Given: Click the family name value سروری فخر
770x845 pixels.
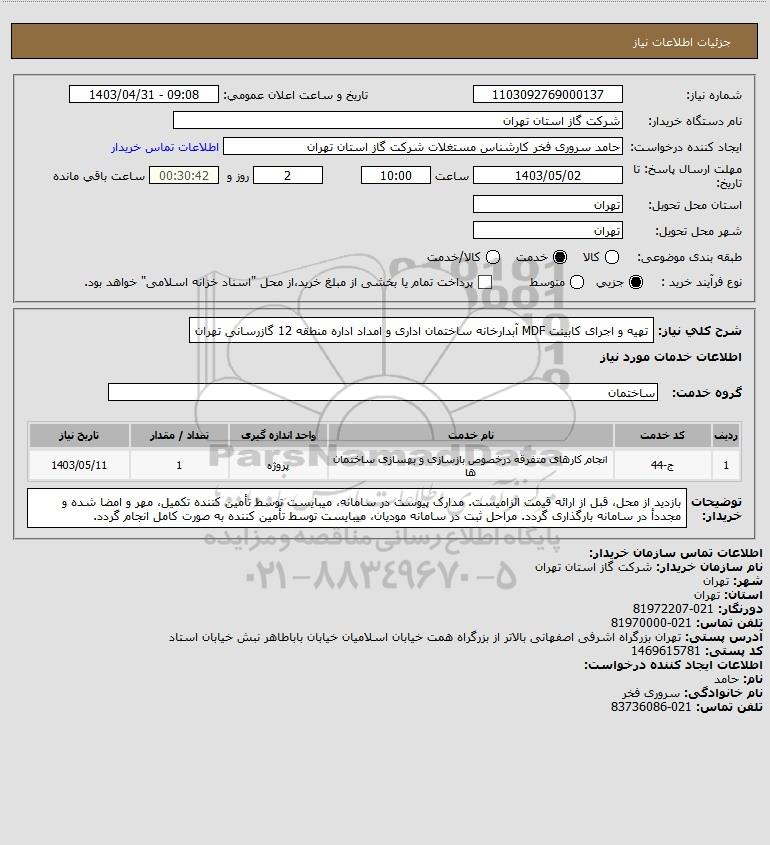Looking at the screenshot, I should (x=651, y=693).
